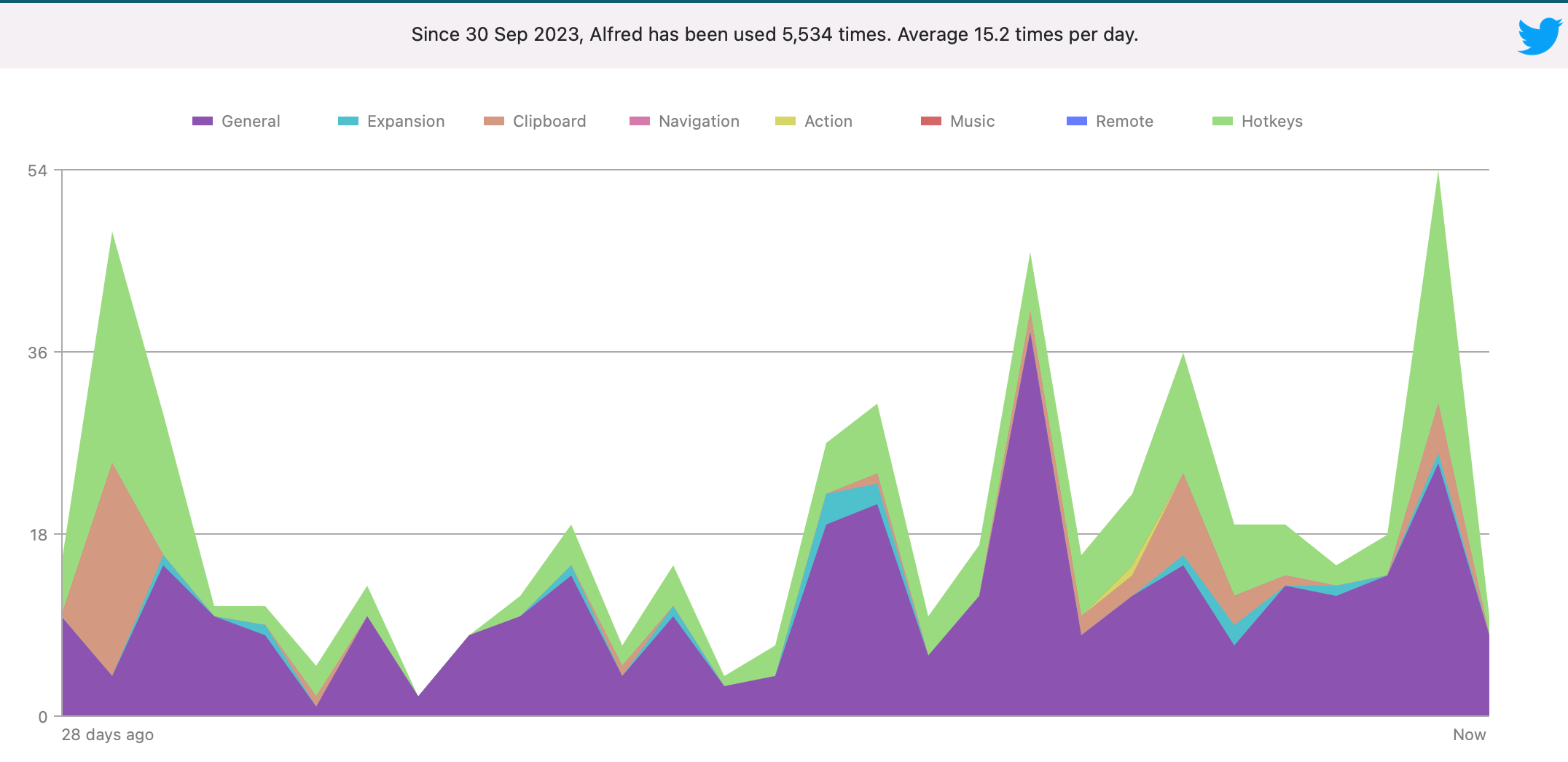The image size is (1568, 762).
Task: Click the 0 y-axis label
Action: click(43, 717)
